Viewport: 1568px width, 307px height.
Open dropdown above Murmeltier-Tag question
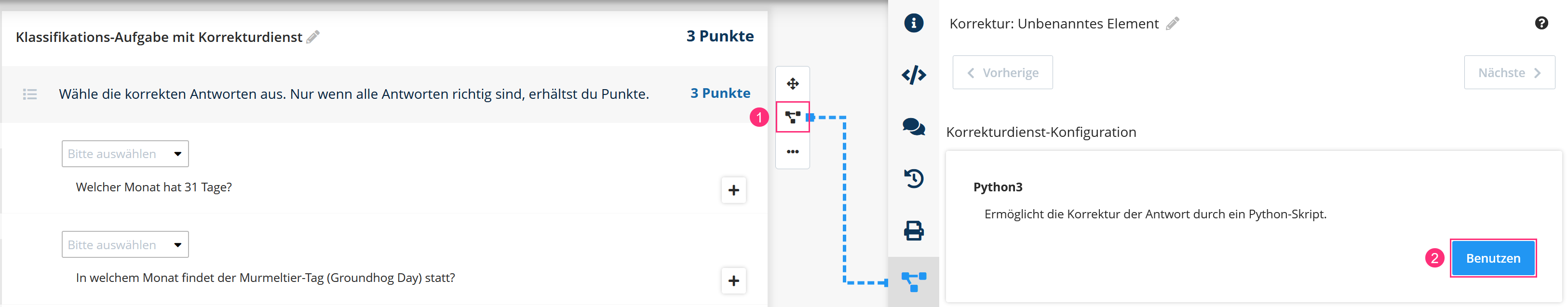(x=125, y=244)
